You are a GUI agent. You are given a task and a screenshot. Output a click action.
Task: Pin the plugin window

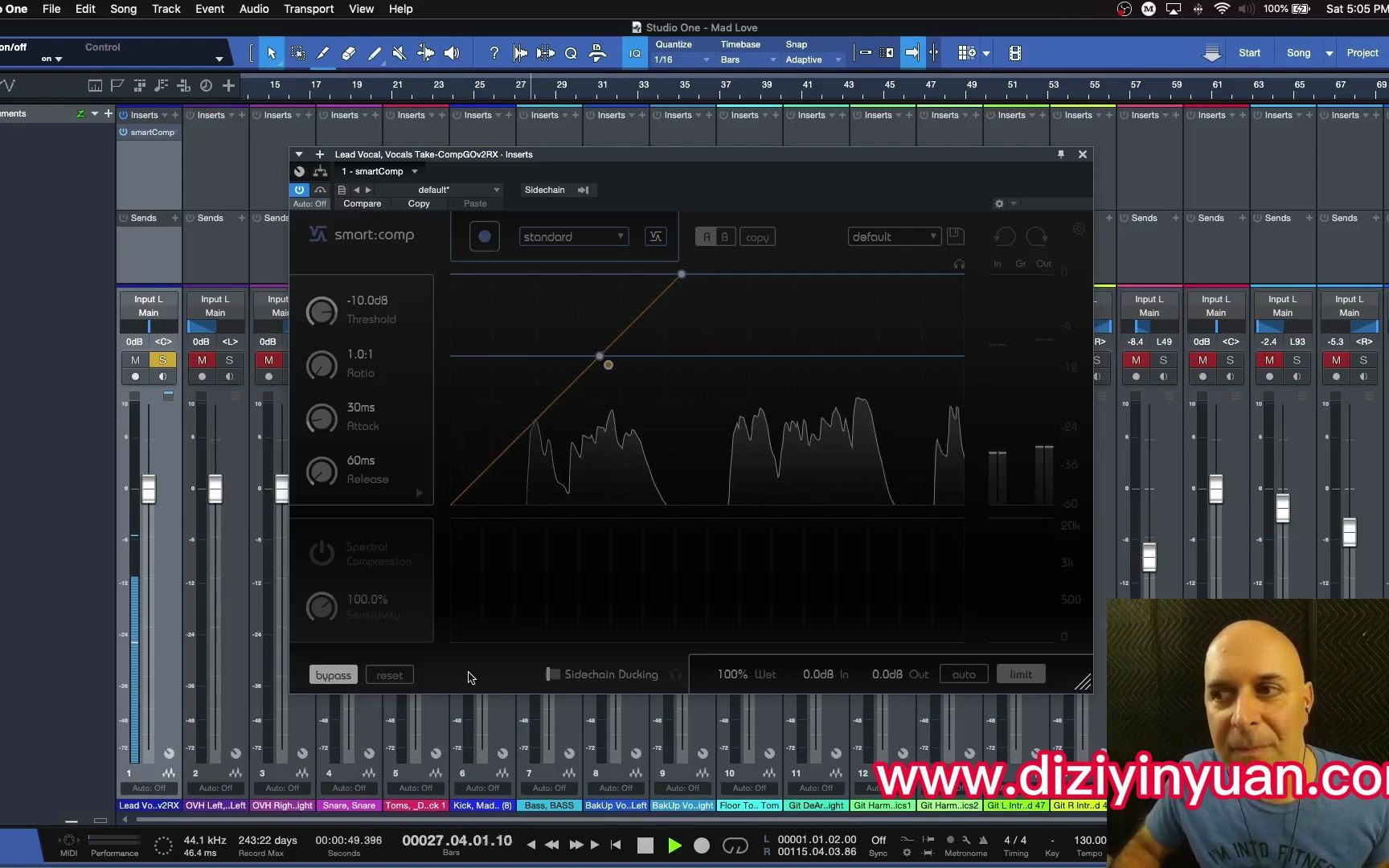point(1061,154)
